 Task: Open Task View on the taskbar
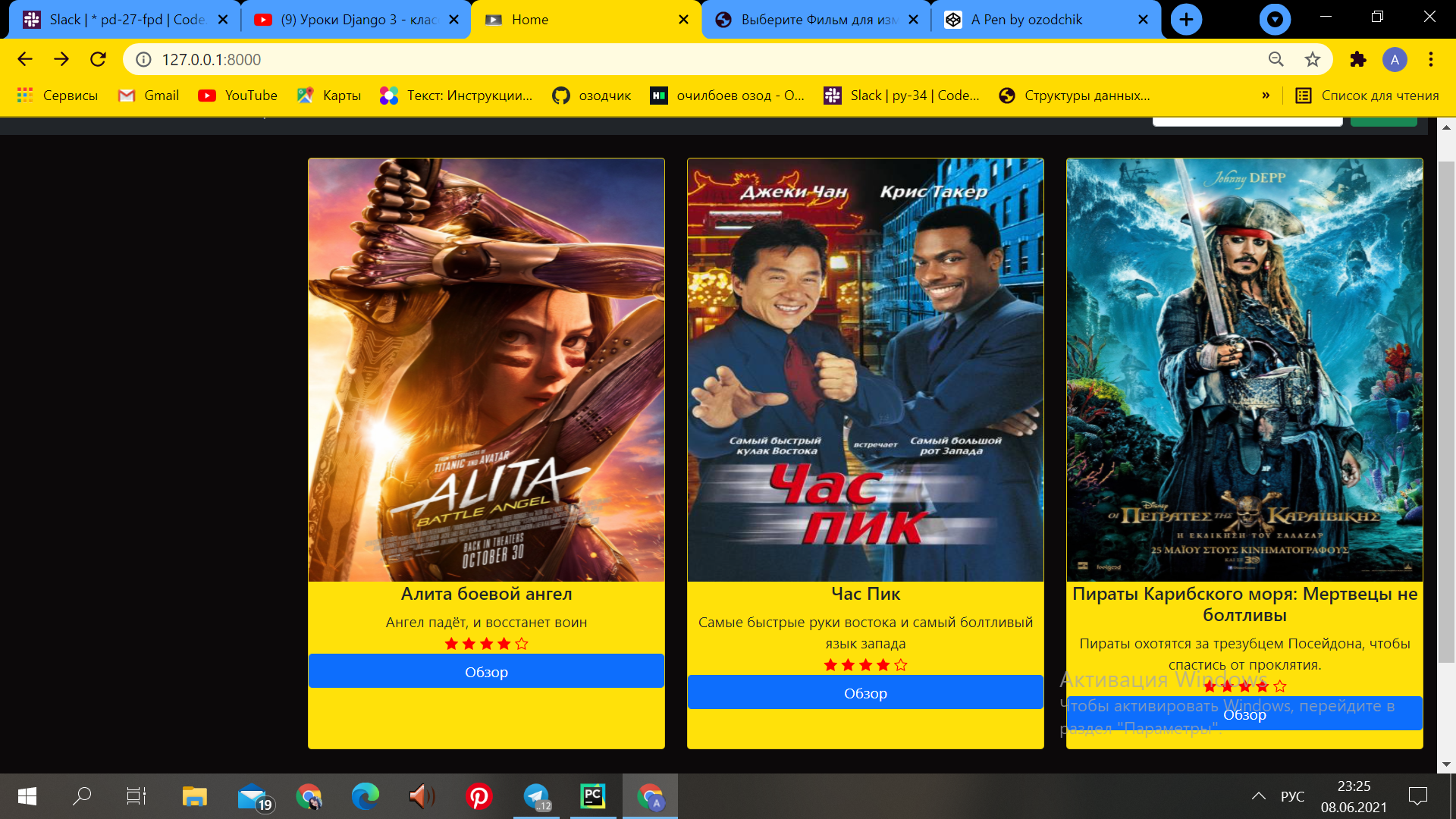pyautogui.click(x=136, y=796)
